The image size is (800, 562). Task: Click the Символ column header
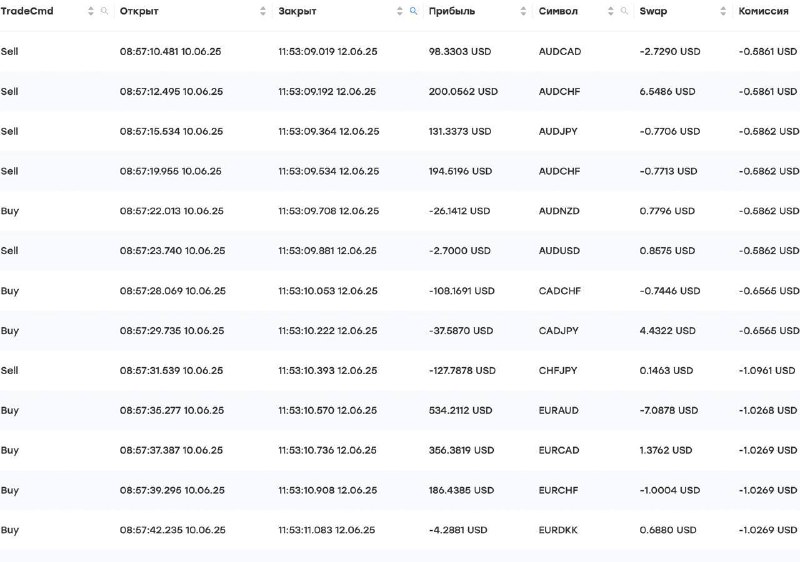pyautogui.click(x=558, y=11)
